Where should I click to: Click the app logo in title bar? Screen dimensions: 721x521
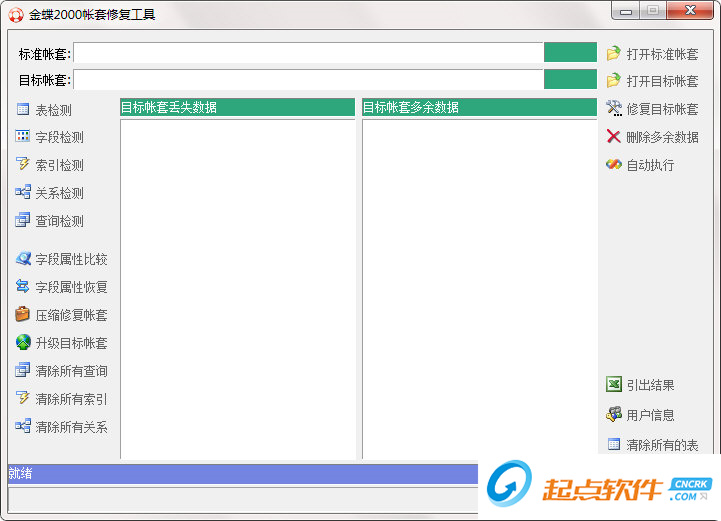pos(16,15)
